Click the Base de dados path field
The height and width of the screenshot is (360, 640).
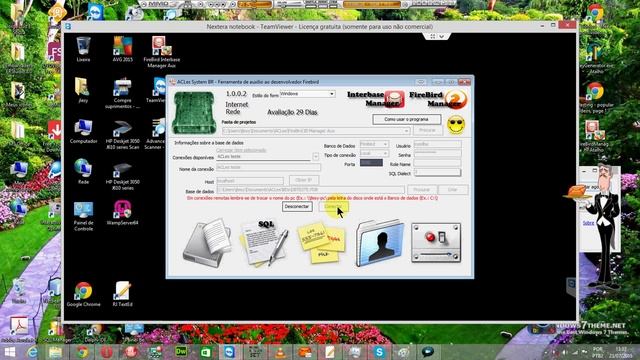310,190
